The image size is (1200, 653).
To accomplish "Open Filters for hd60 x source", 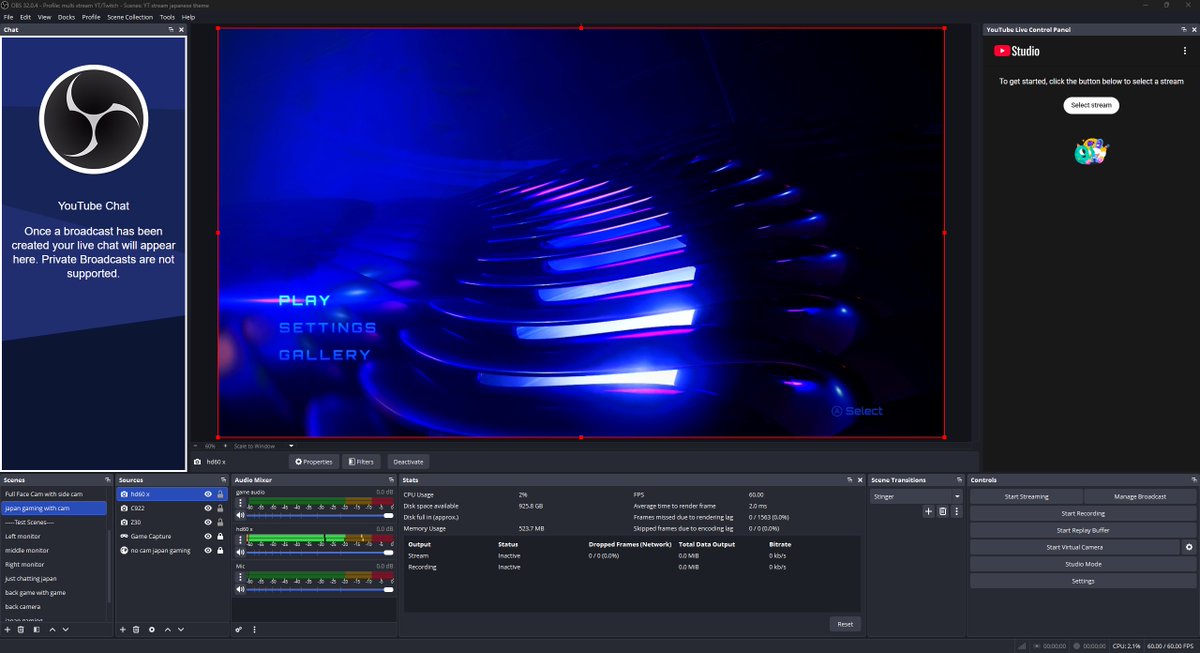I will tap(361, 462).
